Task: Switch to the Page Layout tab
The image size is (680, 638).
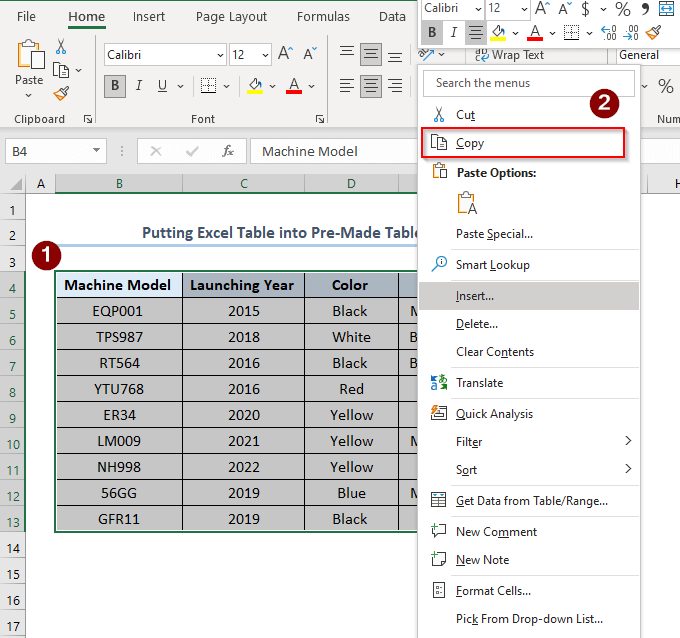Action: point(231,17)
